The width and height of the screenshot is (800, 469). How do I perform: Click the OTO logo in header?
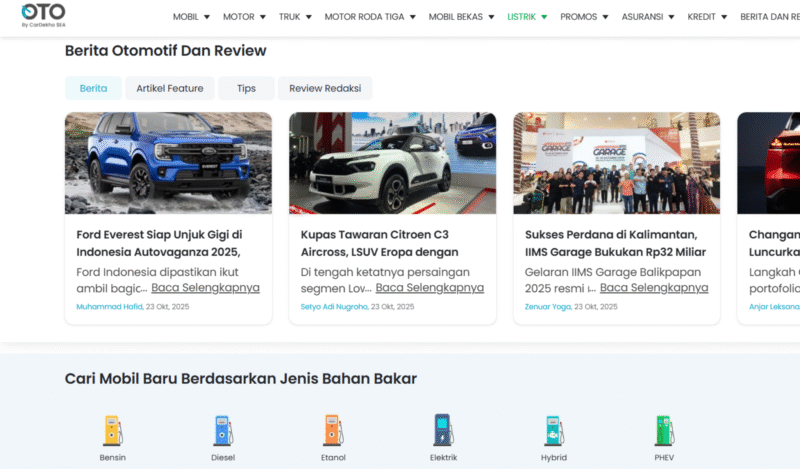[x=43, y=16]
